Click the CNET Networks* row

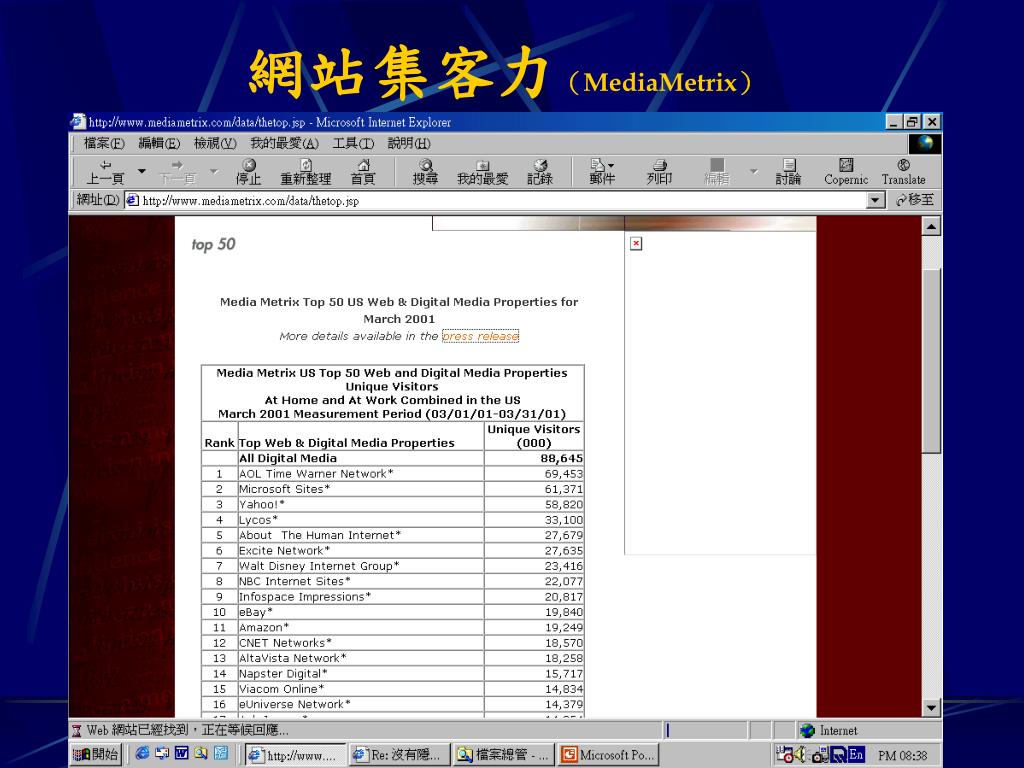click(x=392, y=643)
